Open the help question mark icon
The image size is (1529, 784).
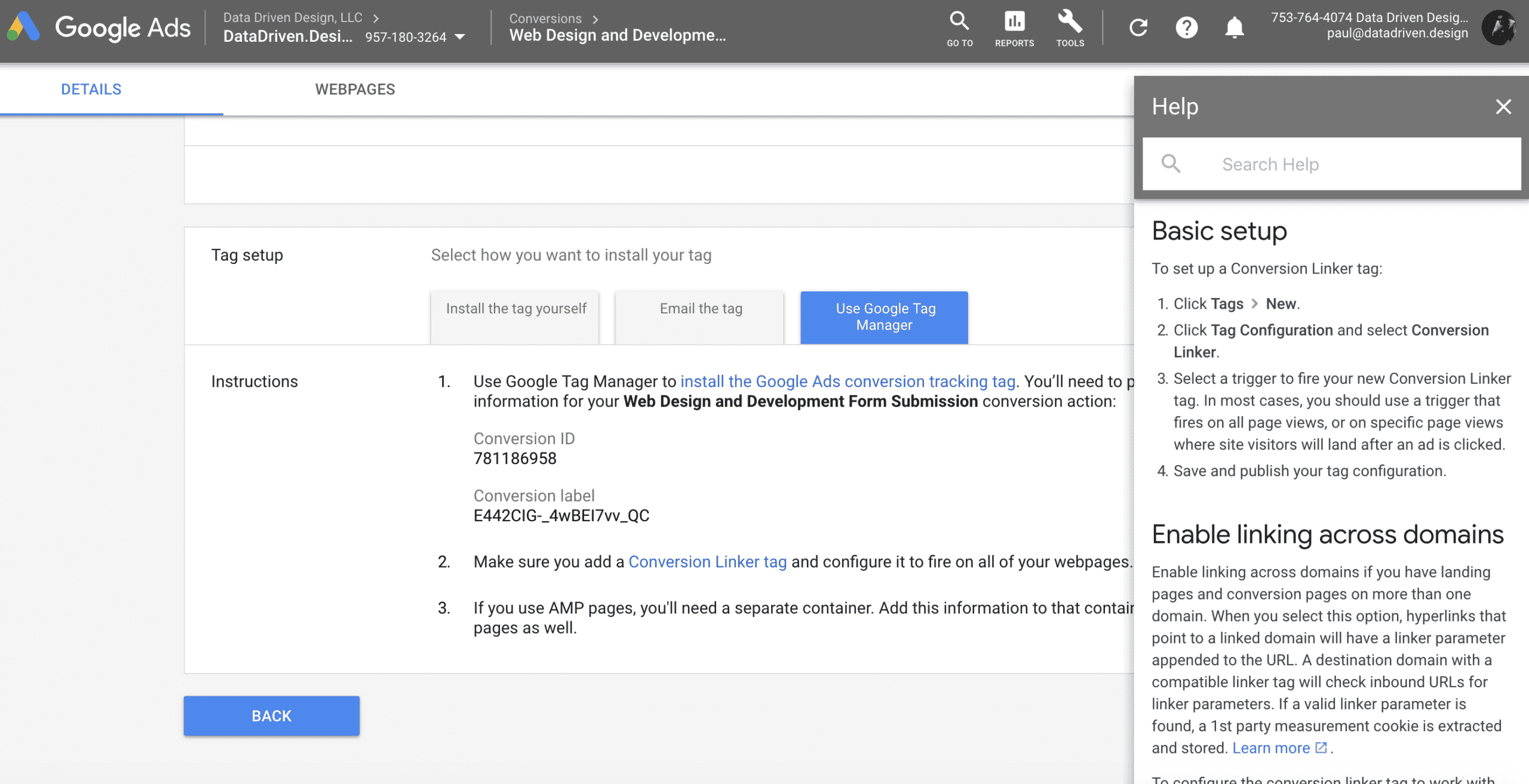tap(1186, 27)
